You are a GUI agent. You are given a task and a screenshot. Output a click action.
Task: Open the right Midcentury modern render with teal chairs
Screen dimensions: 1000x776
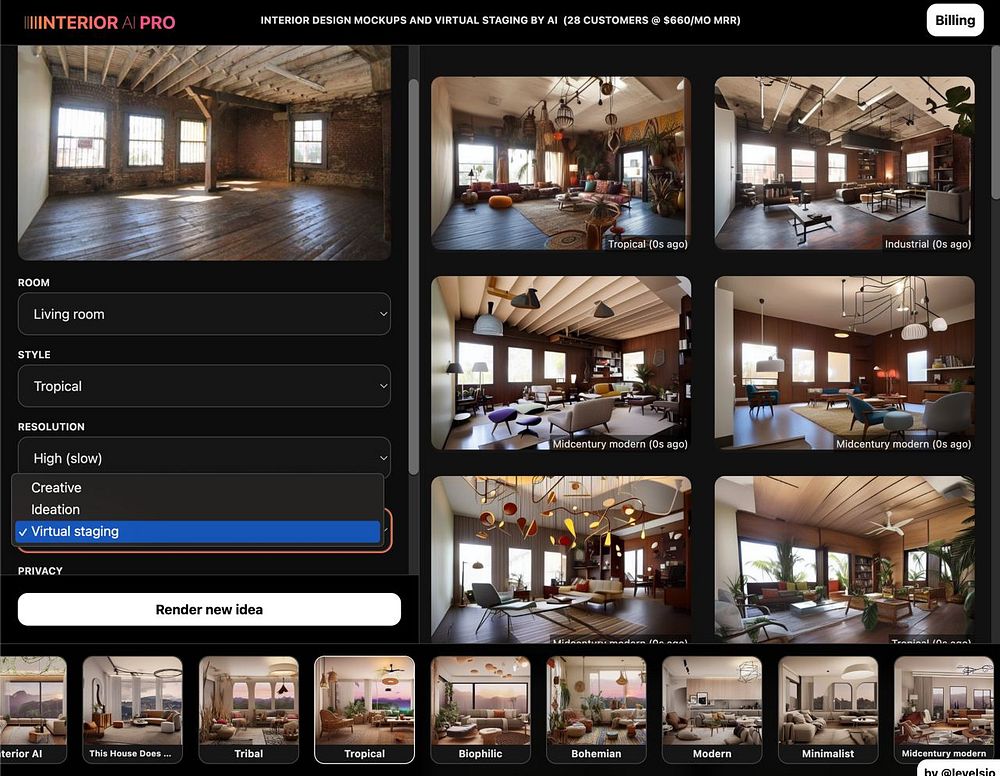point(844,363)
